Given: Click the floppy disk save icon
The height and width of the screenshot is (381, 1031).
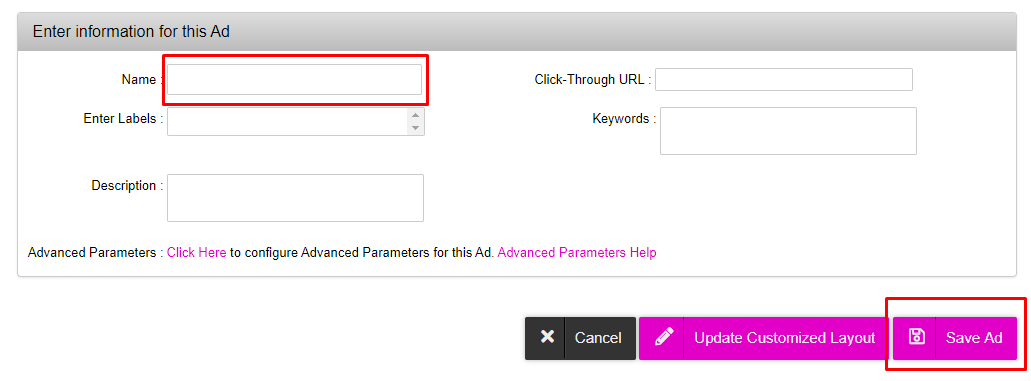Looking at the screenshot, I should pos(916,337).
